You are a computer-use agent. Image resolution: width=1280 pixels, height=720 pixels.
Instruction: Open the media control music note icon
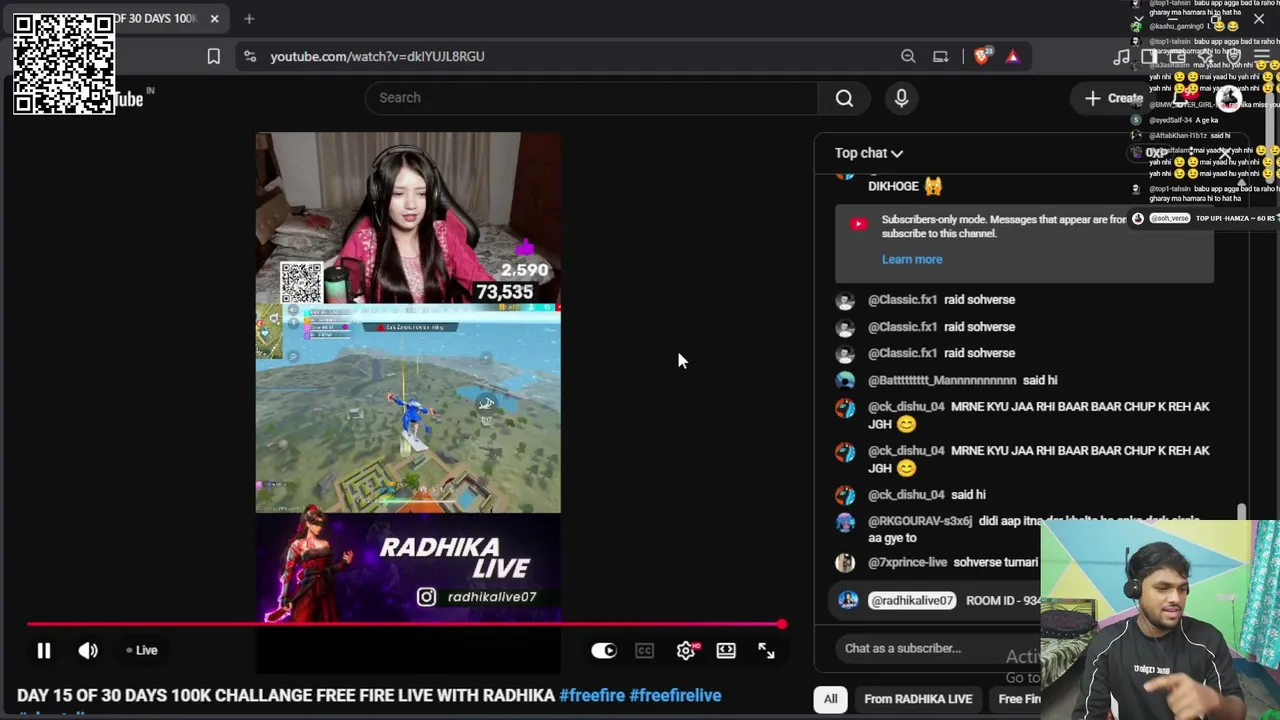coord(1121,57)
